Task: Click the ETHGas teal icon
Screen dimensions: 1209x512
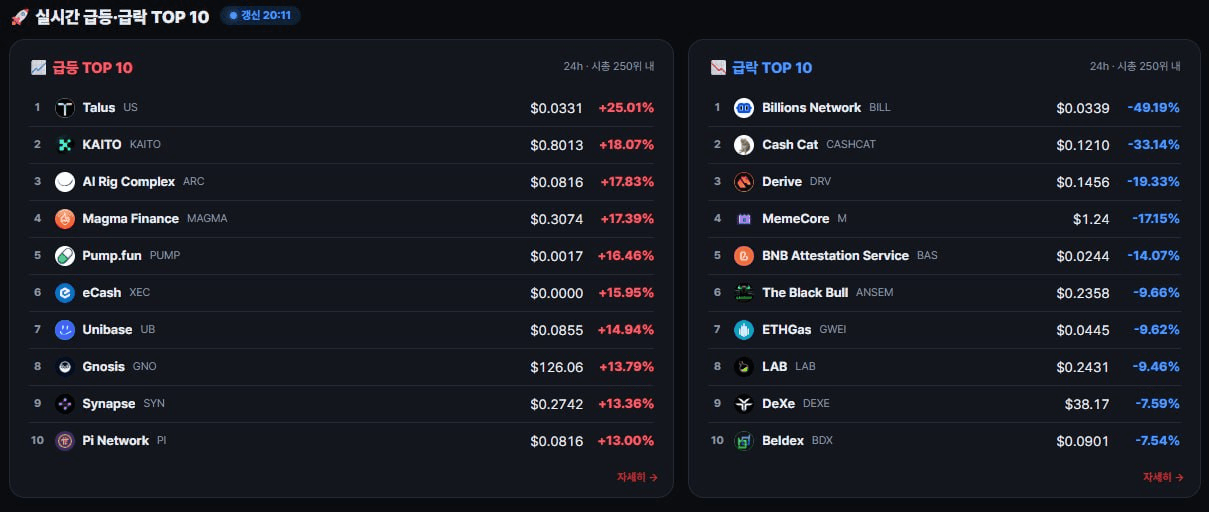Action: coord(744,330)
